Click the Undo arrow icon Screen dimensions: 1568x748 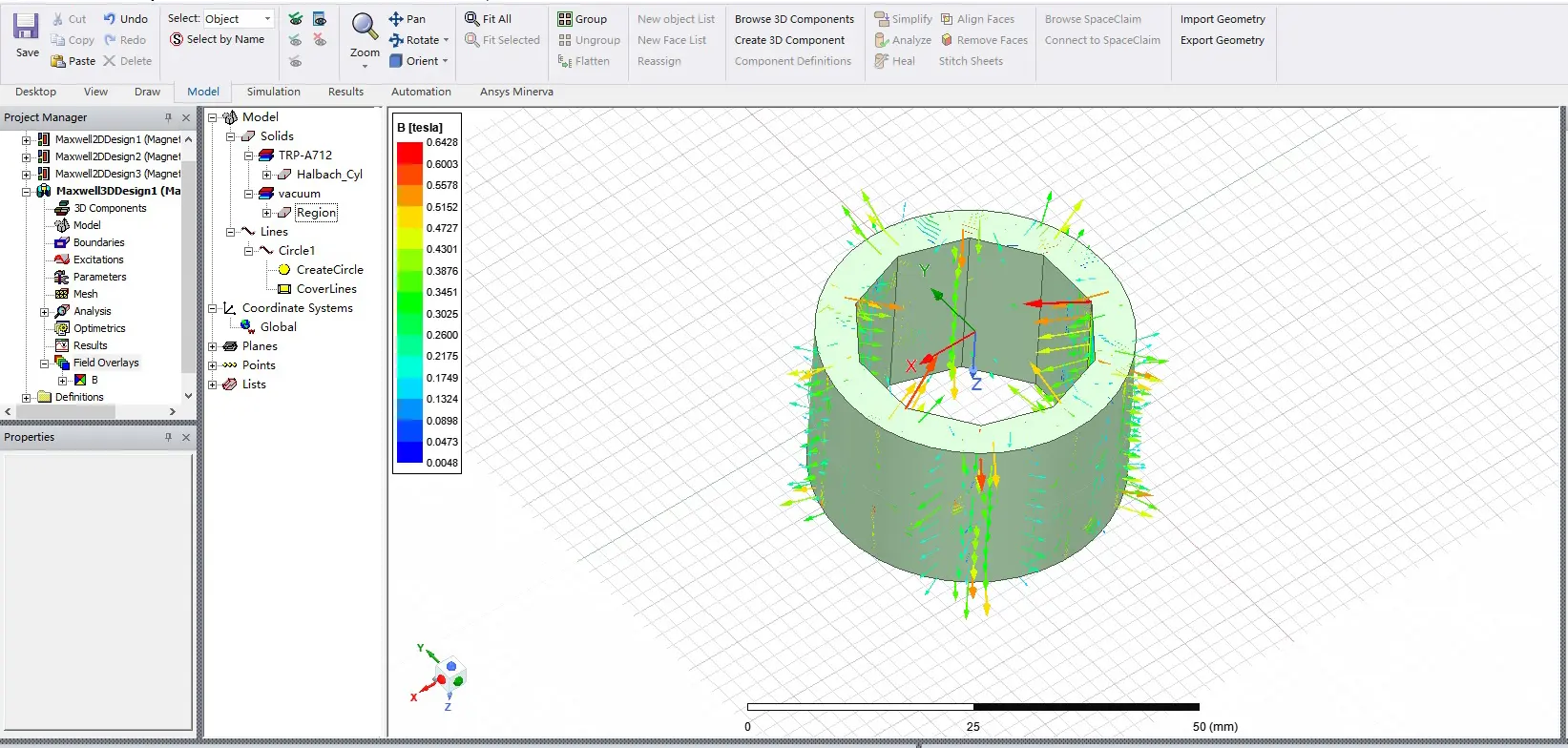pyautogui.click(x=110, y=19)
